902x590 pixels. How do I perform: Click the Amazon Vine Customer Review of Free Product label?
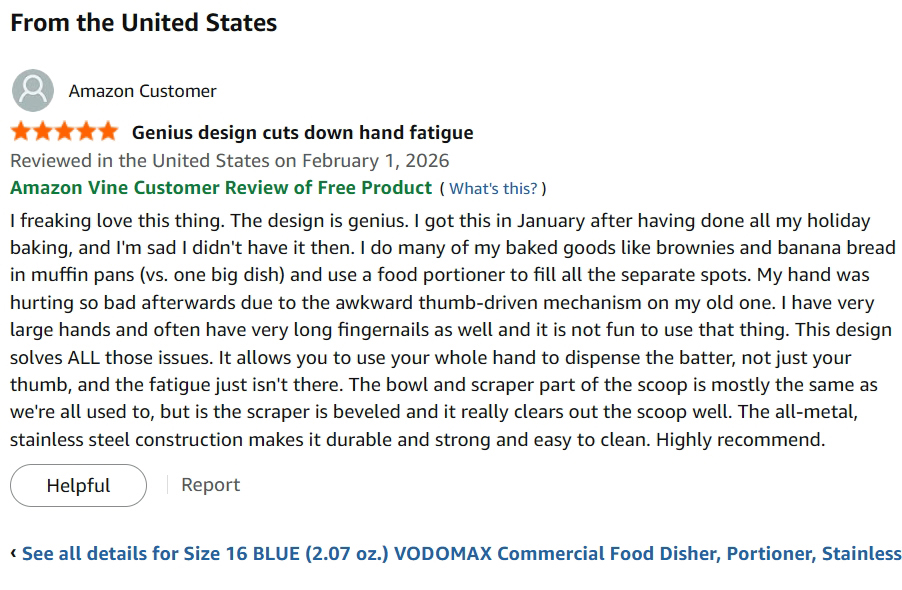coord(221,187)
